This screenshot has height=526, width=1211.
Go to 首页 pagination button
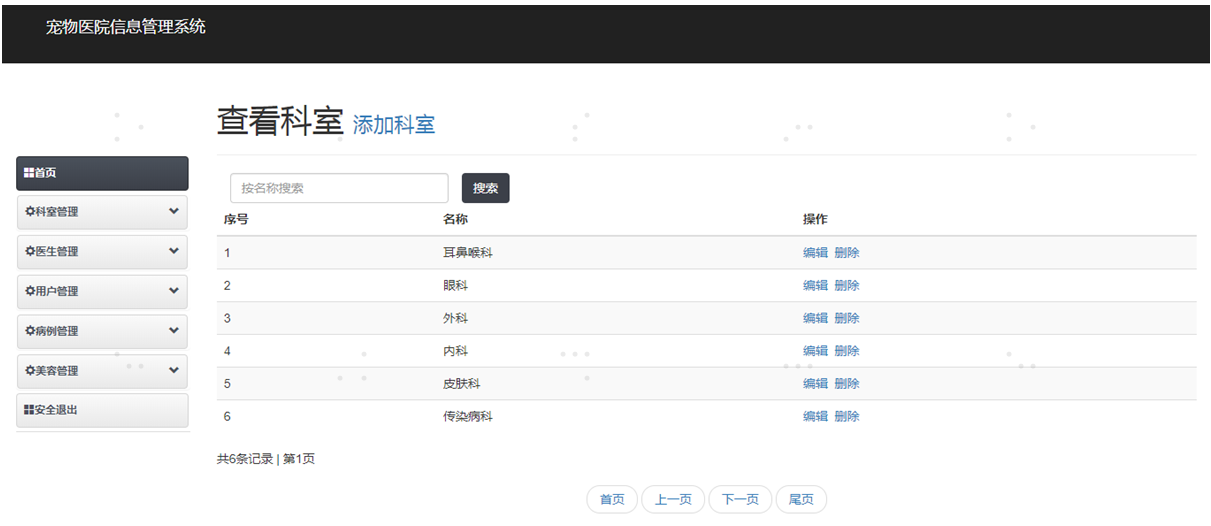612,500
